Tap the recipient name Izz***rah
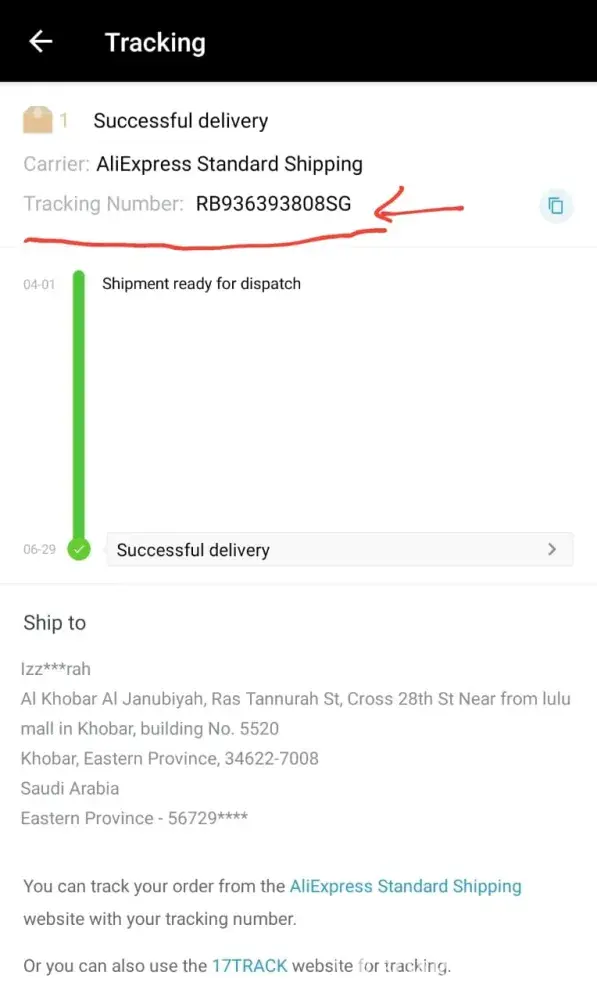This screenshot has width=597, height=1000. 55,668
